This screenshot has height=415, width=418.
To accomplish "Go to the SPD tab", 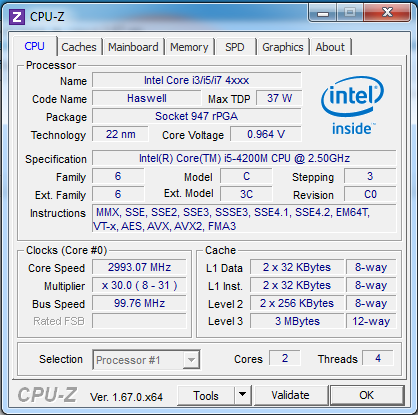I will pos(235,47).
